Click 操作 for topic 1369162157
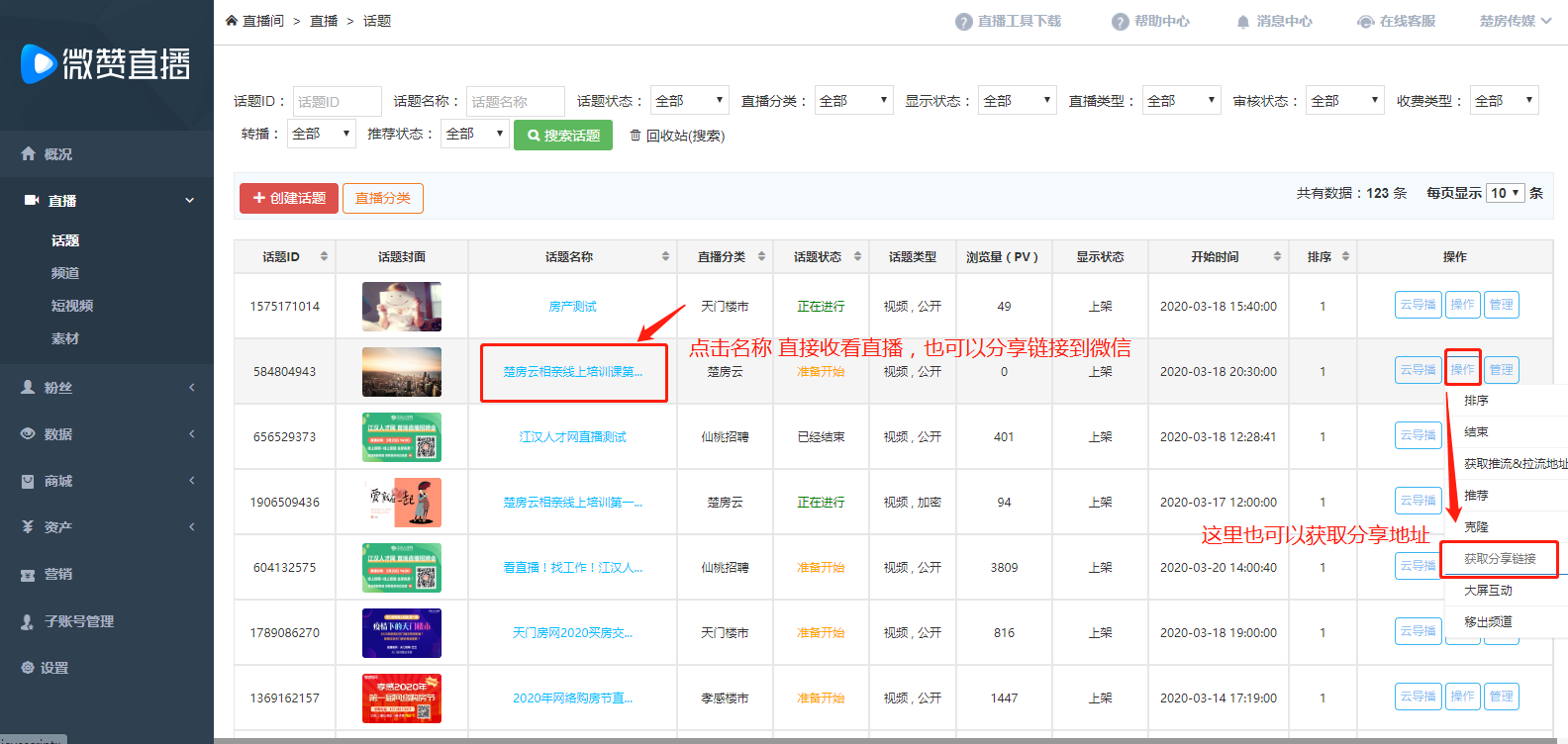 (x=1463, y=697)
